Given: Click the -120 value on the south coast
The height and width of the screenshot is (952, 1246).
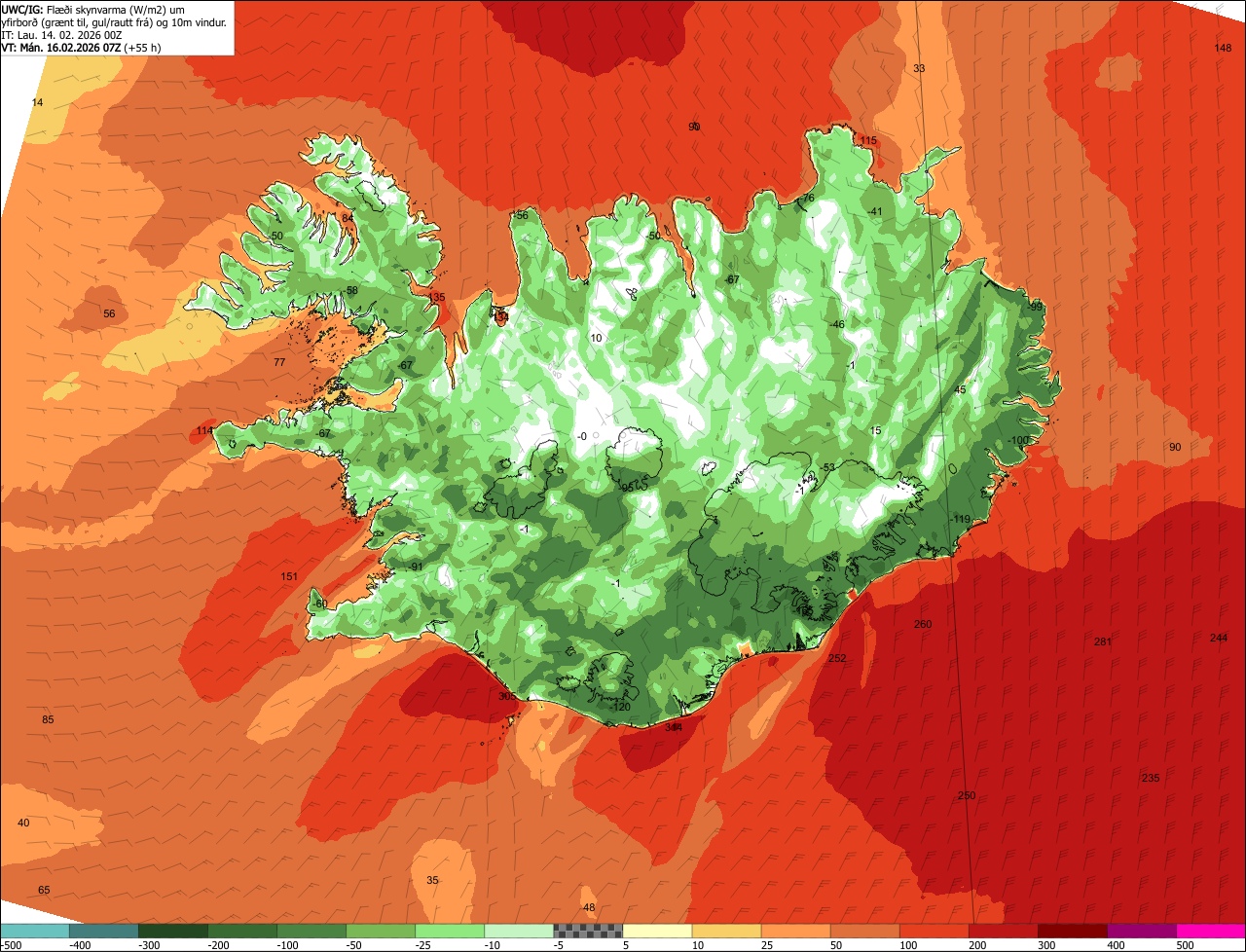Looking at the screenshot, I should click(x=621, y=707).
